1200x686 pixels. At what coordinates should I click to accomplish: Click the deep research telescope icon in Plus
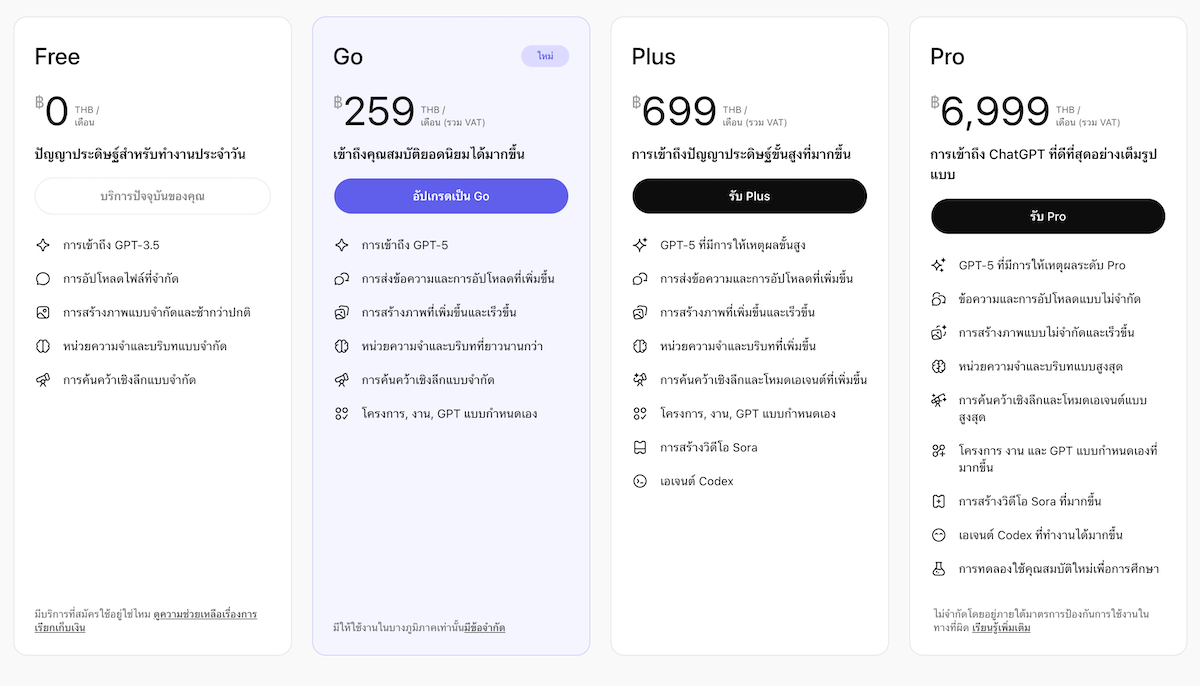tap(640, 380)
